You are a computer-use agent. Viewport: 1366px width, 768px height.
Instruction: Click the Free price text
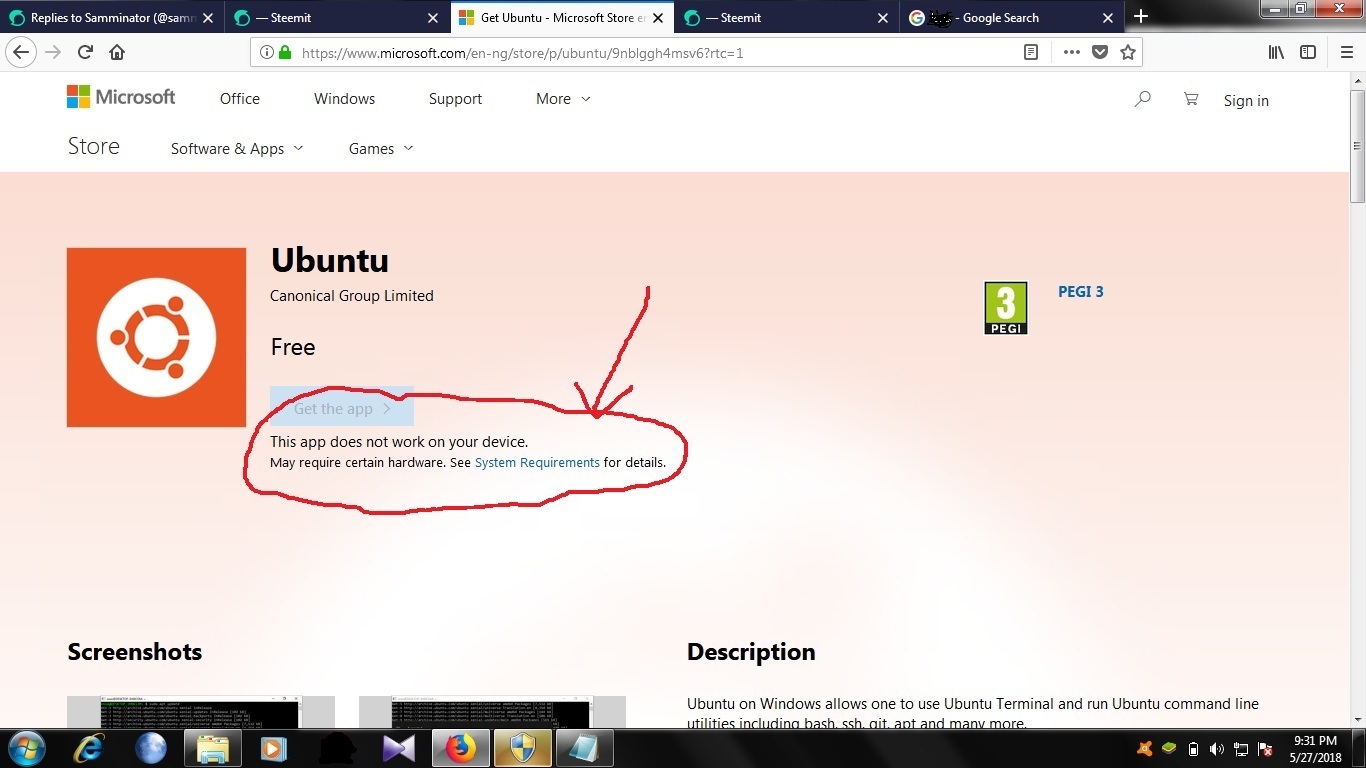pyautogui.click(x=293, y=347)
